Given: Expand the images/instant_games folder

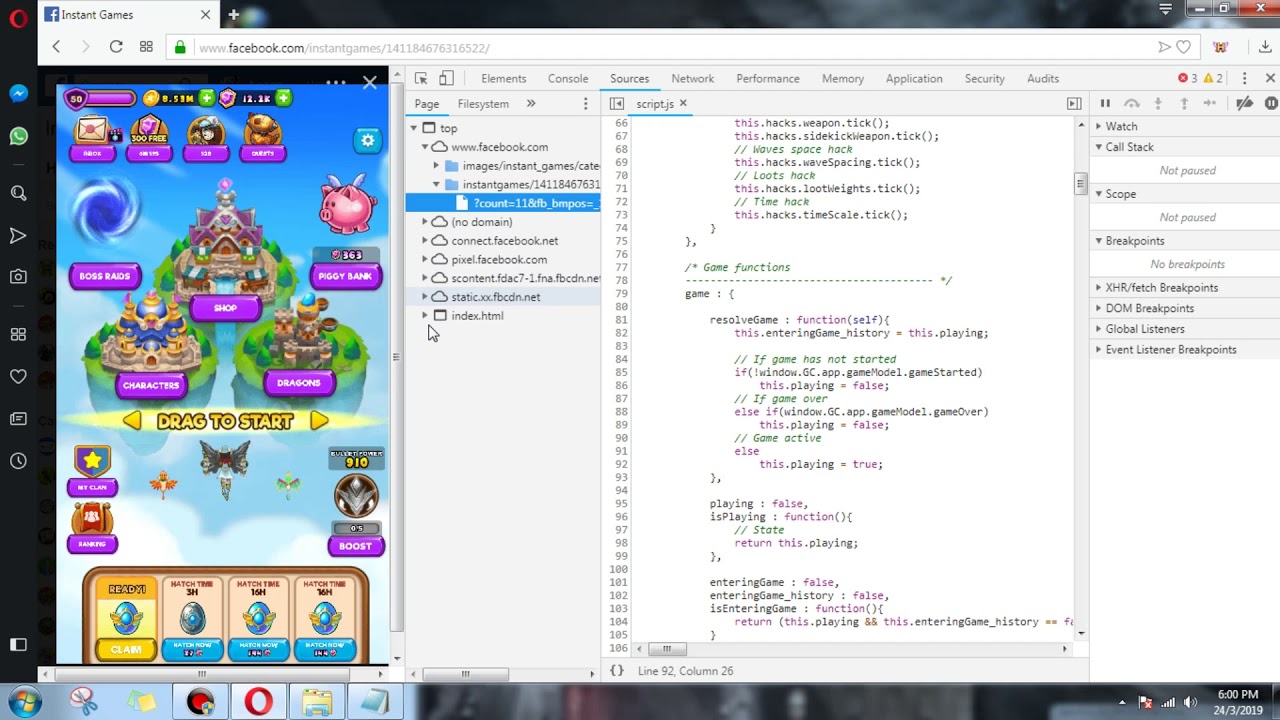Looking at the screenshot, I should tap(436, 166).
